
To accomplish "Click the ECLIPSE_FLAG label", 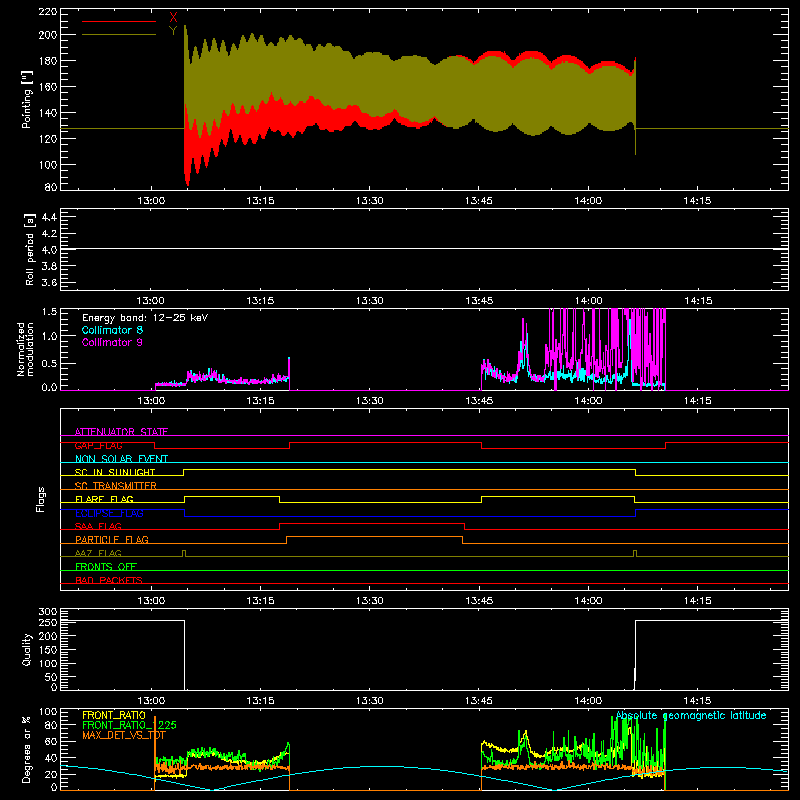I will coord(109,513).
